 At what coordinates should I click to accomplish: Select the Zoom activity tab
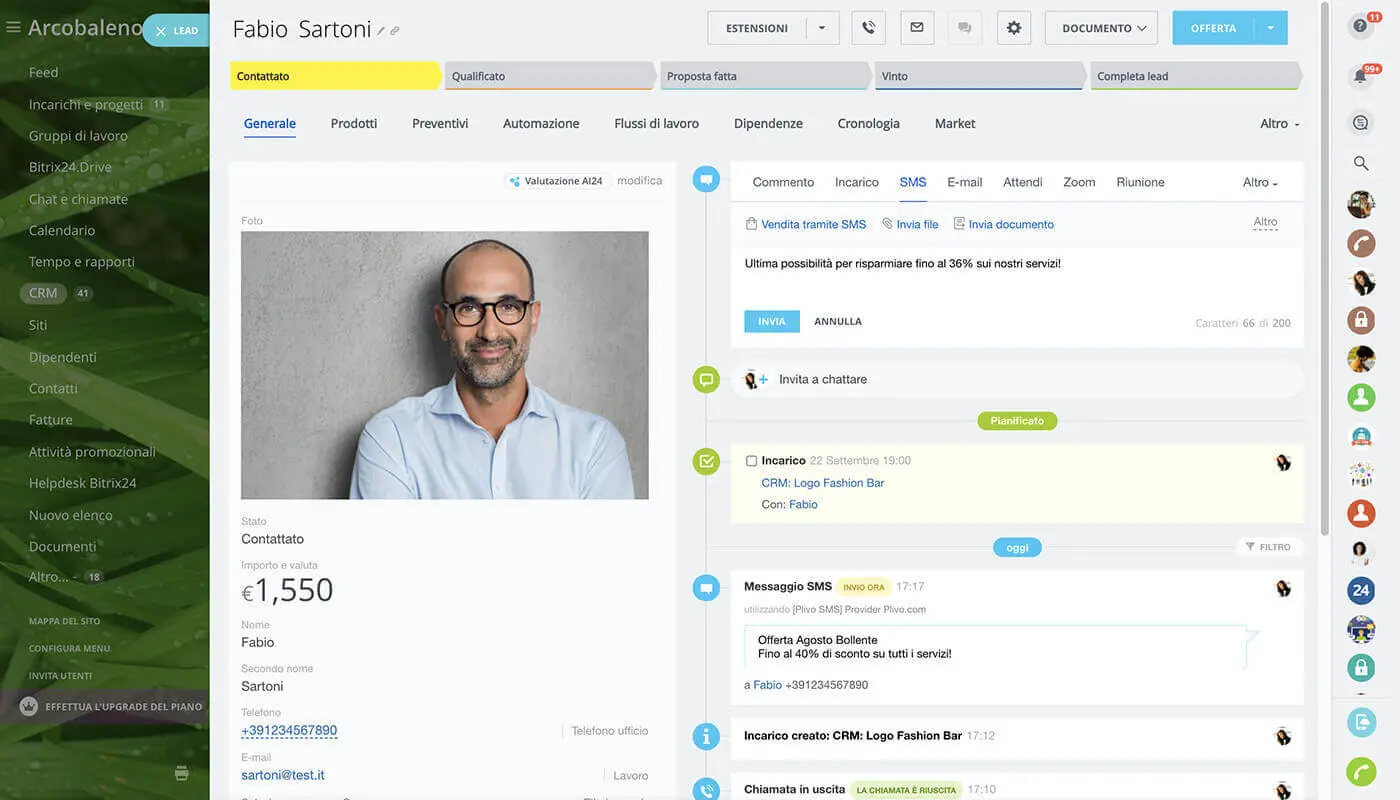(x=1079, y=182)
